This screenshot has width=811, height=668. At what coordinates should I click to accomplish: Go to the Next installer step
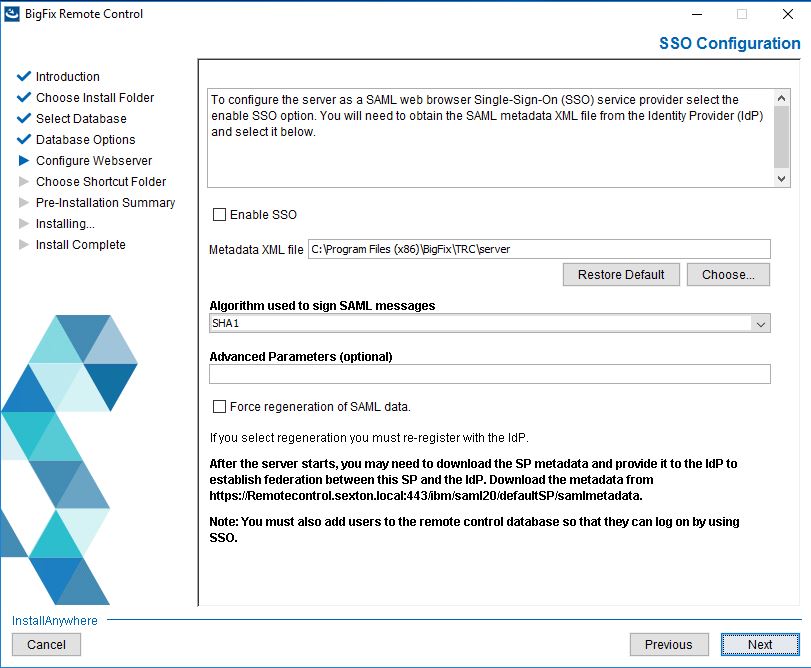point(760,645)
